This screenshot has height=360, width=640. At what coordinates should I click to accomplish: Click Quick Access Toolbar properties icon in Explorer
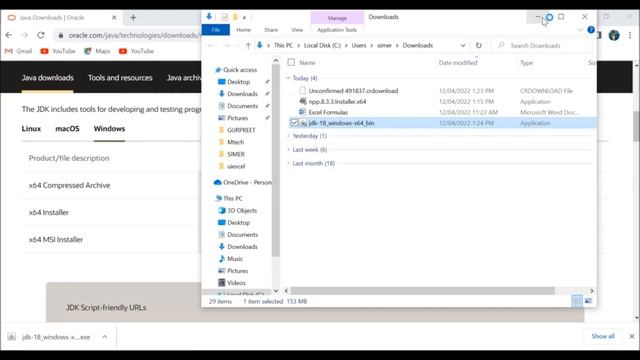pos(224,17)
